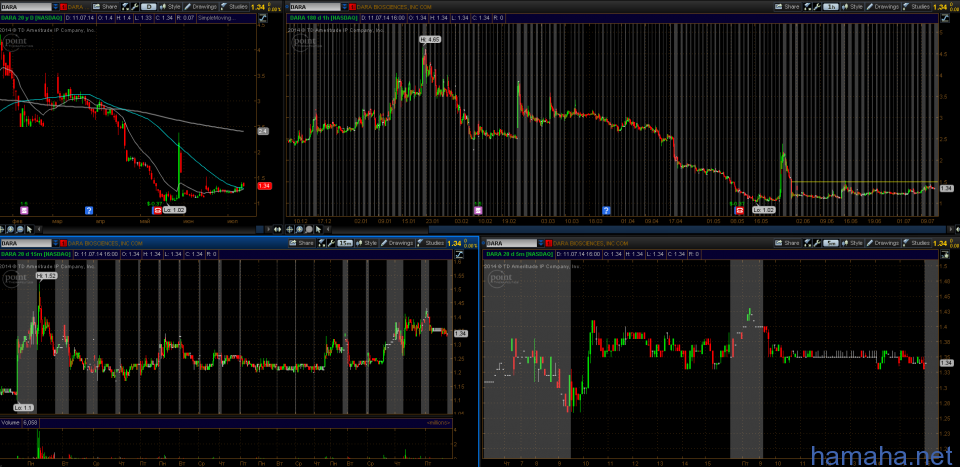Click wrench settings icon in top-left chart
Screen dimensions: 960x467
tap(135, 7)
